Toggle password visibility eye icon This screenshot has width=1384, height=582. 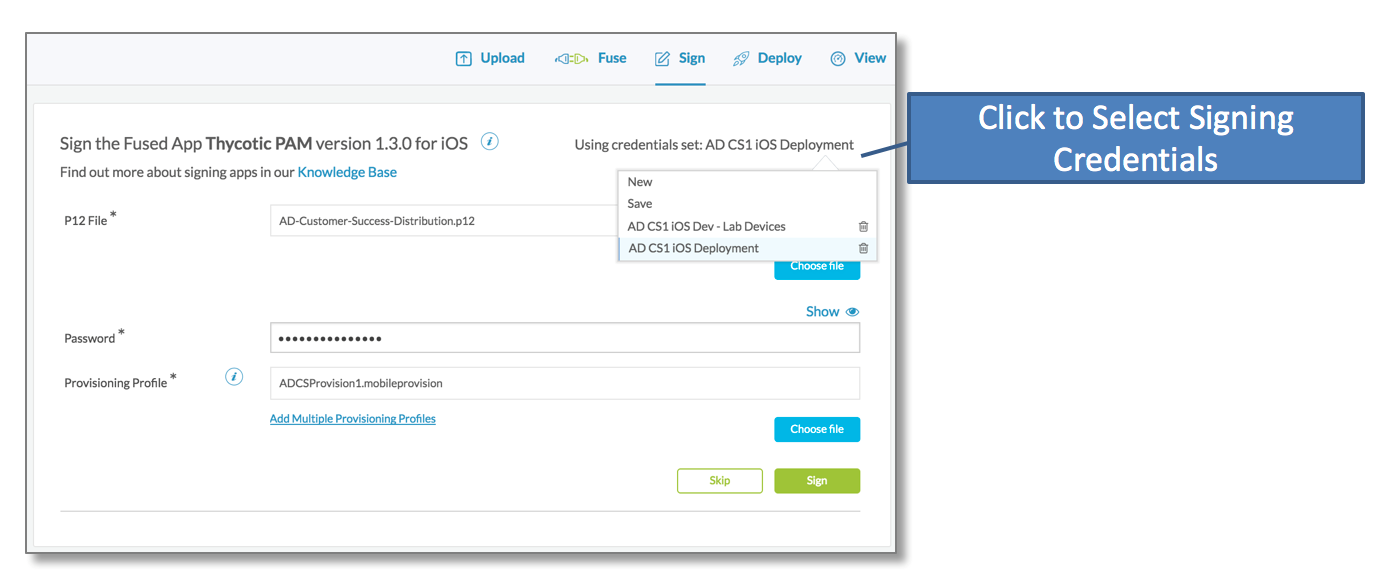coord(852,312)
